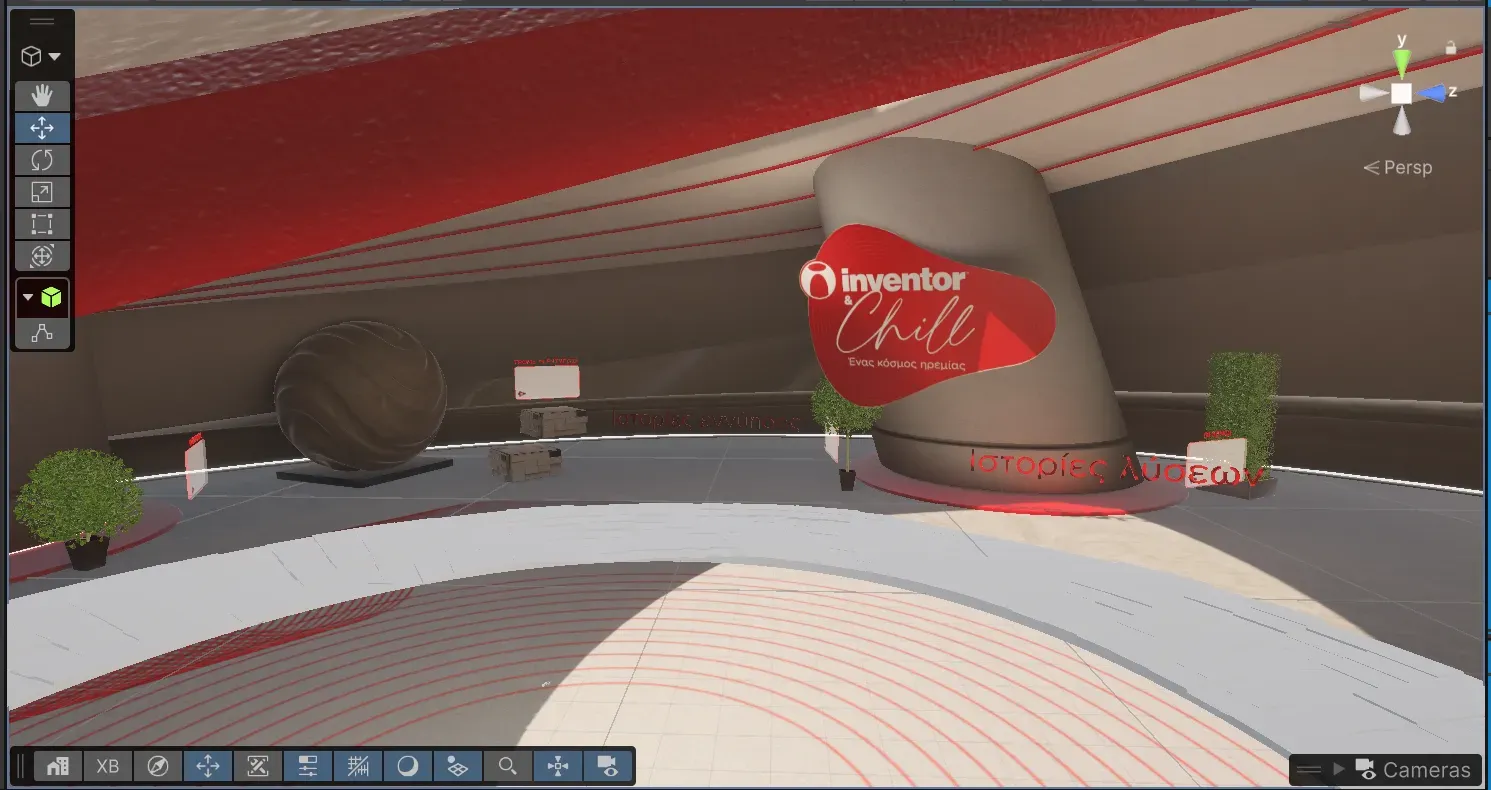Click the magnifier search icon in bottom toolbar
The width and height of the screenshot is (1491, 790).
point(508,767)
